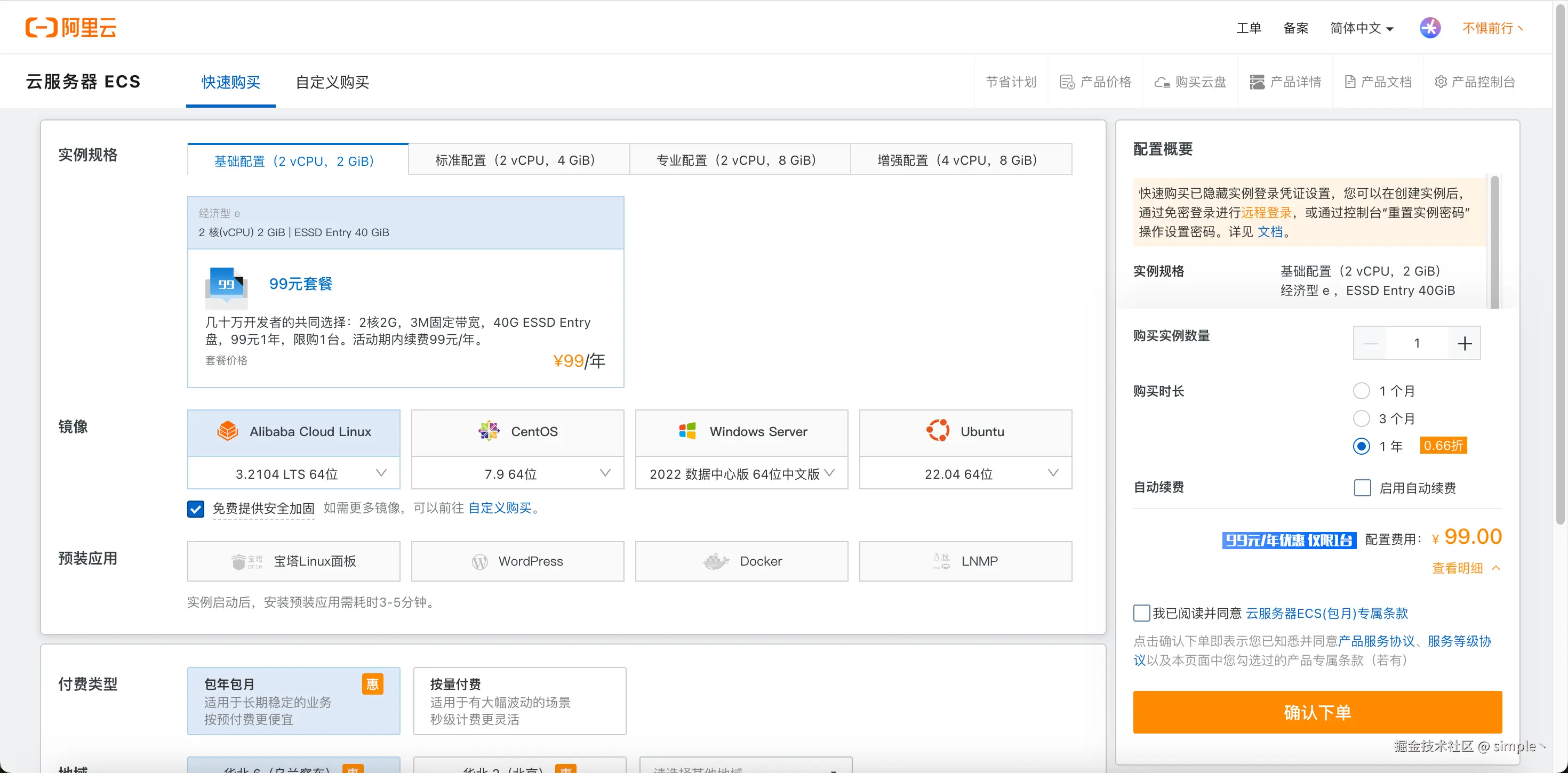This screenshot has height=773, width=1568.
Task: Click the instance quantity input field
Action: point(1417,343)
